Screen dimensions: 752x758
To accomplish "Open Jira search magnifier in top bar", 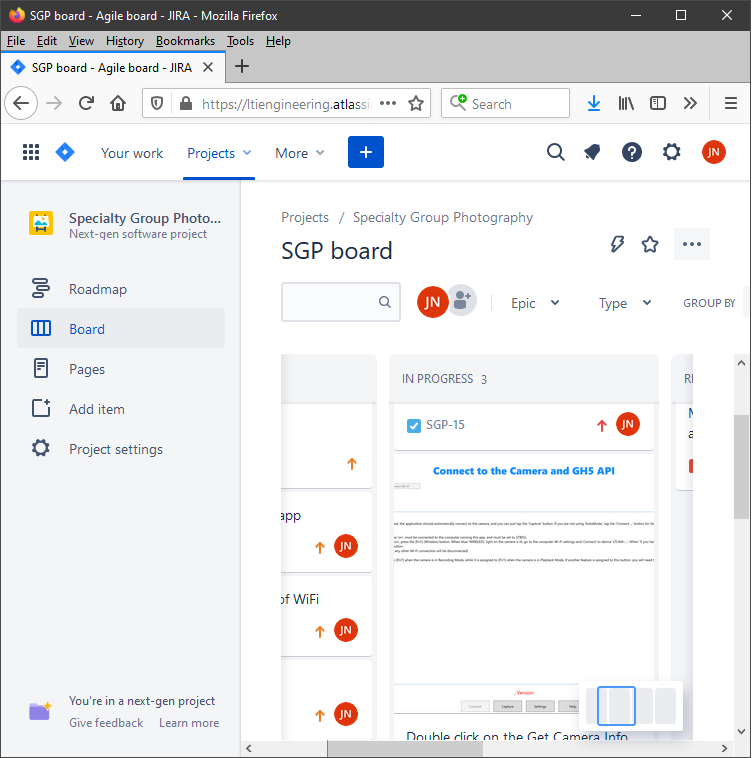I will (x=555, y=152).
